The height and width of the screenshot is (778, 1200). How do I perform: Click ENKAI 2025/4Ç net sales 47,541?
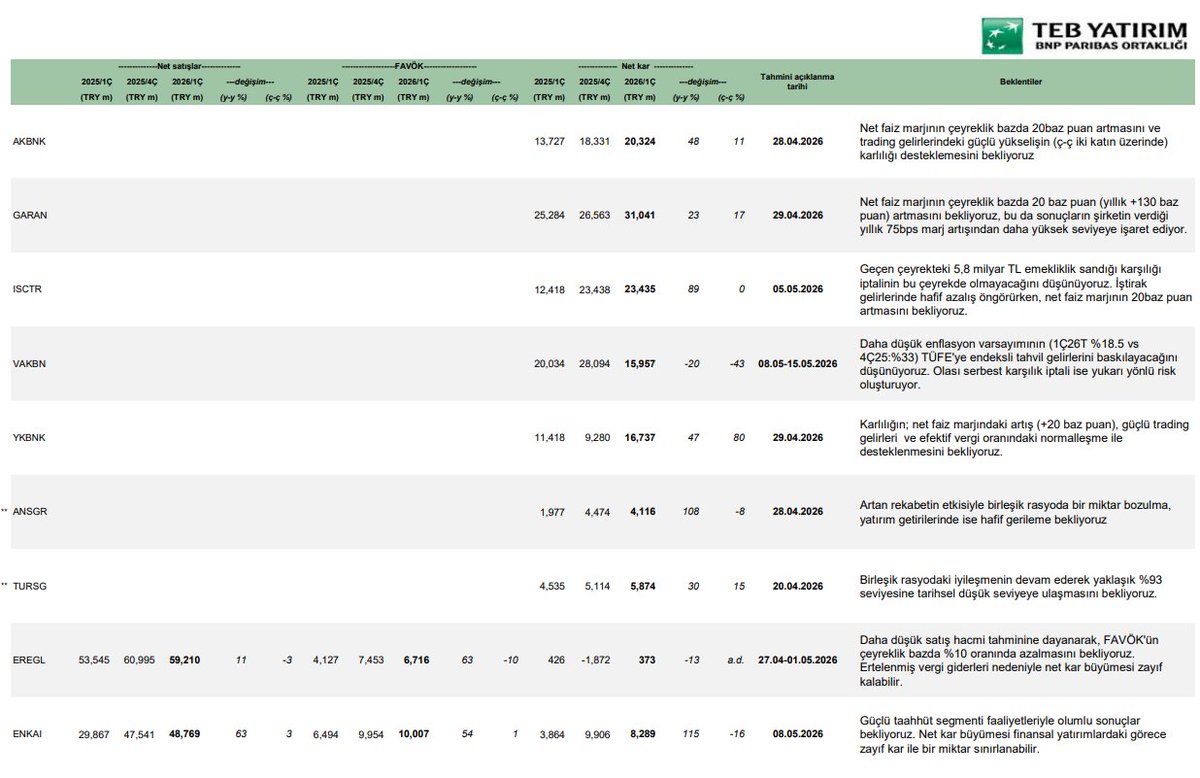139,734
